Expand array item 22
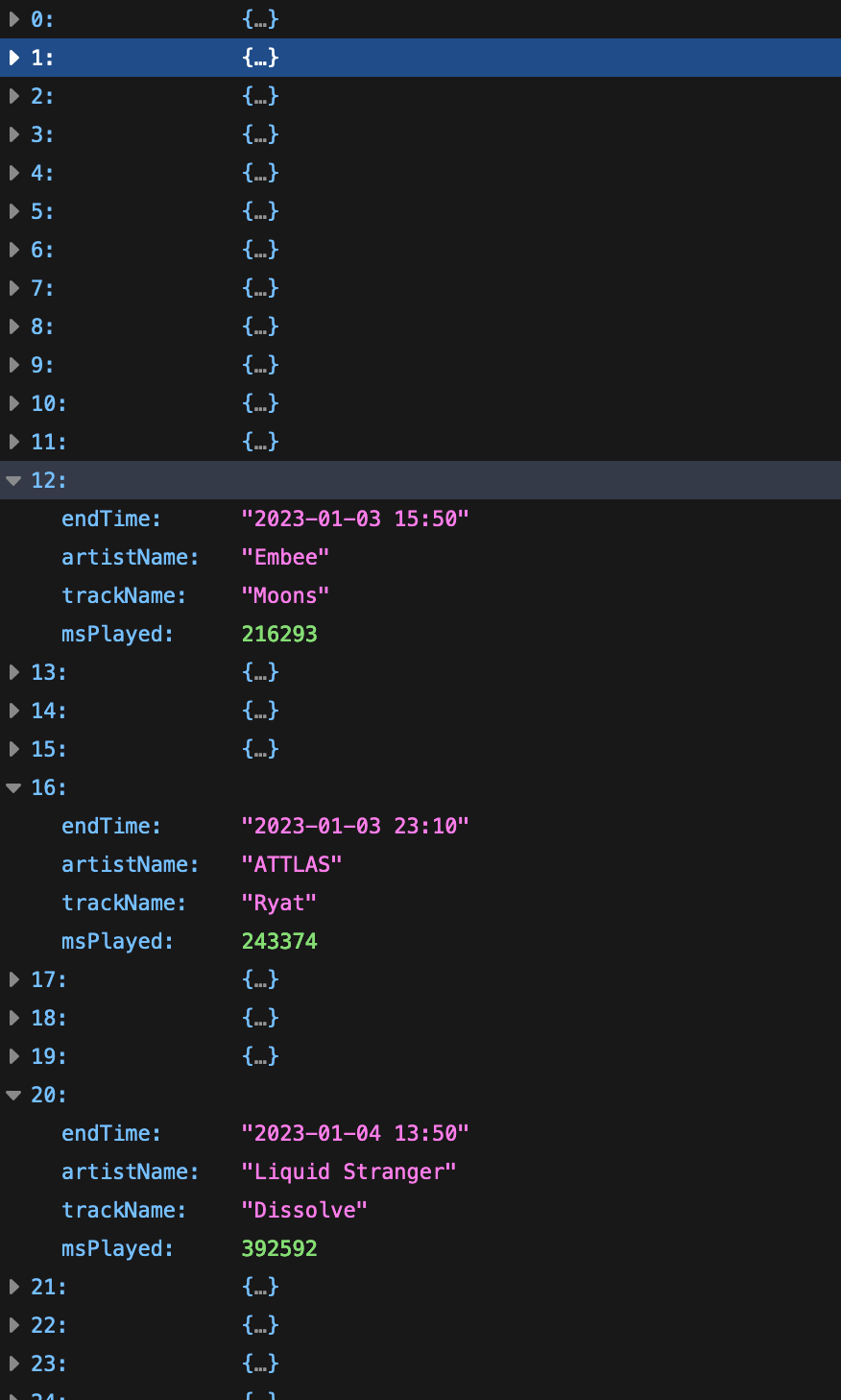This screenshot has height=1400, width=841. click(14, 1325)
